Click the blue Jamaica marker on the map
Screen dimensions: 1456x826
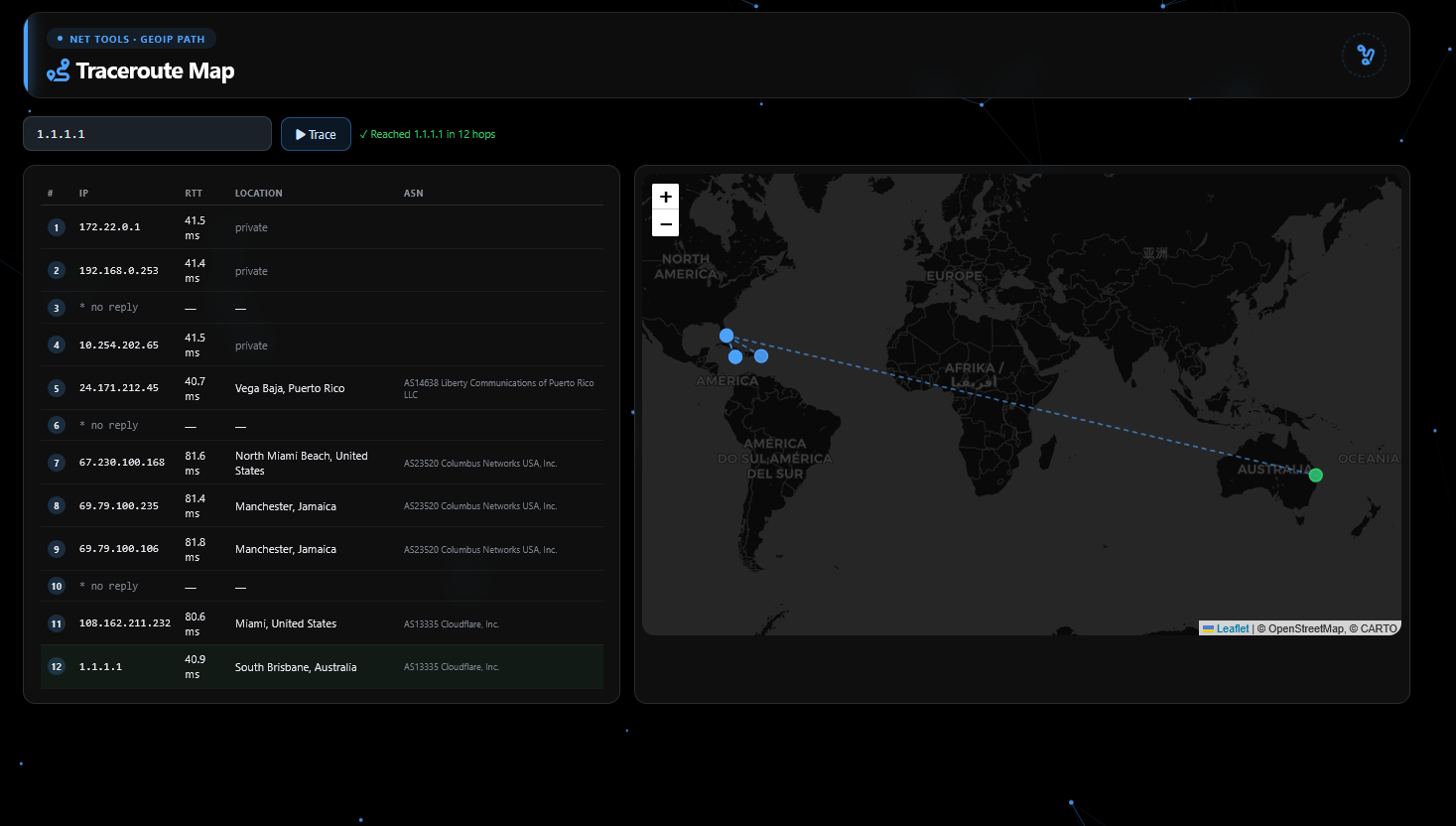pos(735,356)
